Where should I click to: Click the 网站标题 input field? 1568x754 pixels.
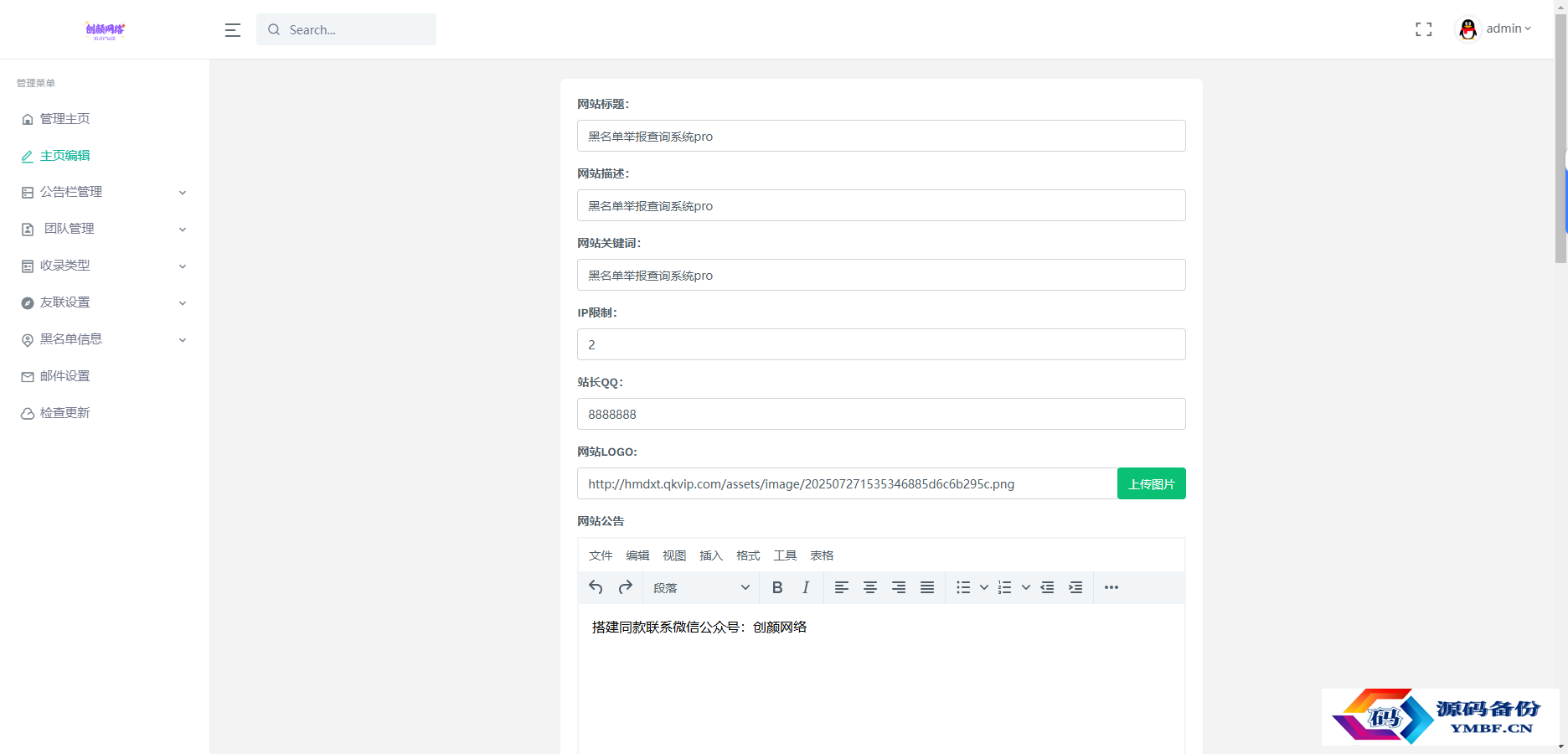click(x=881, y=136)
